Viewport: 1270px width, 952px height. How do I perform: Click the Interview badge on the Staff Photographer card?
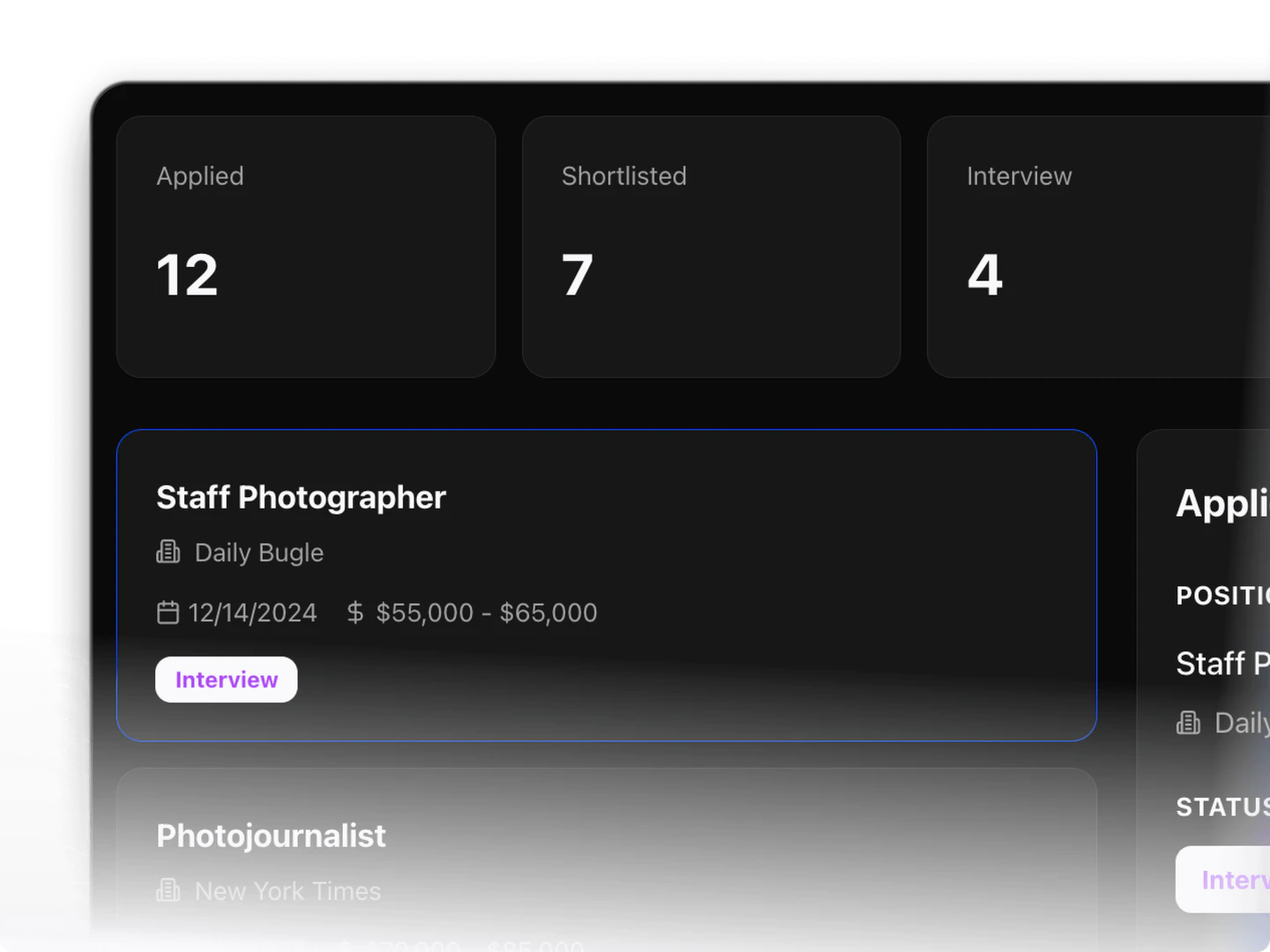[227, 680]
